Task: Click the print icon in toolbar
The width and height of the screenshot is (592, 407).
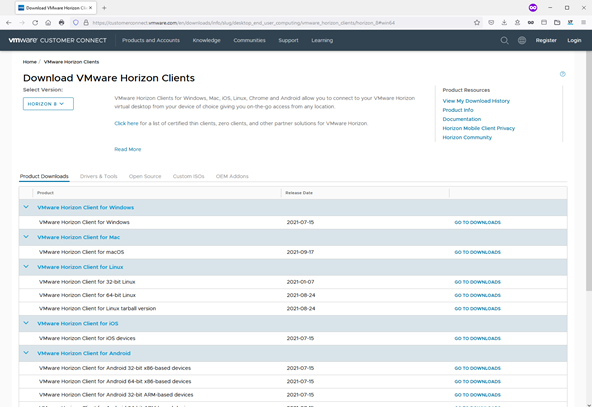Action: click(62, 23)
